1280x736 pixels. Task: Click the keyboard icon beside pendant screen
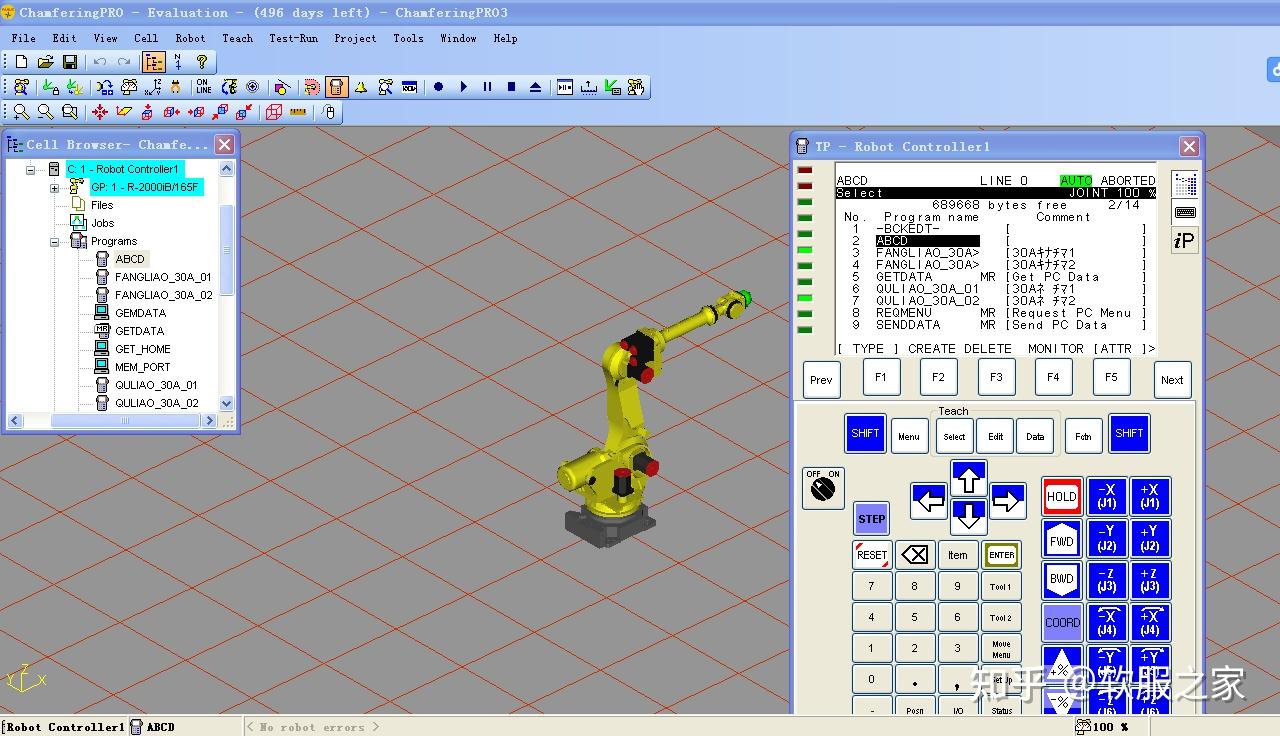(1185, 213)
